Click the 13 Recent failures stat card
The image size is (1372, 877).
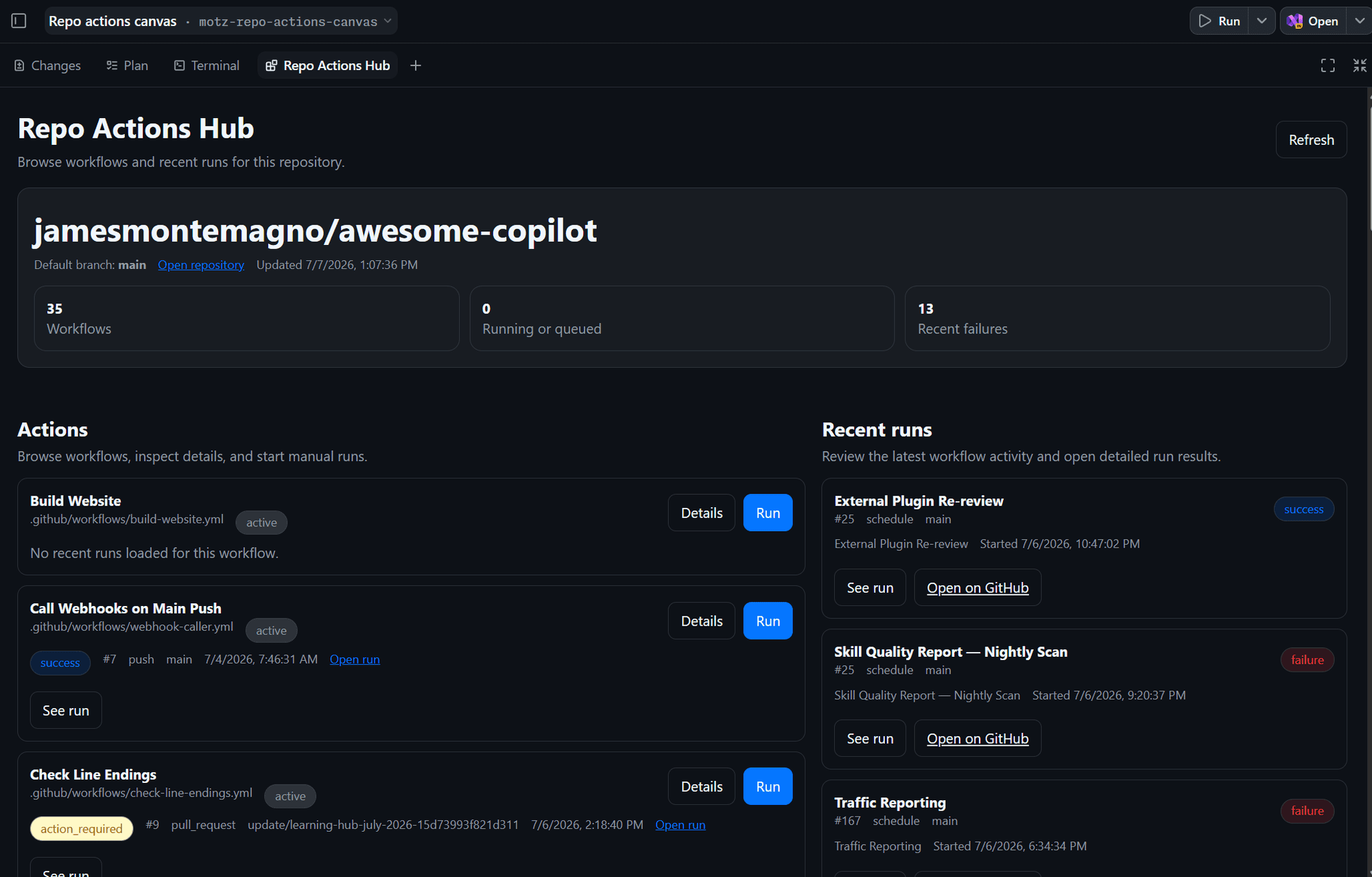pyautogui.click(x=1117, y=318)
